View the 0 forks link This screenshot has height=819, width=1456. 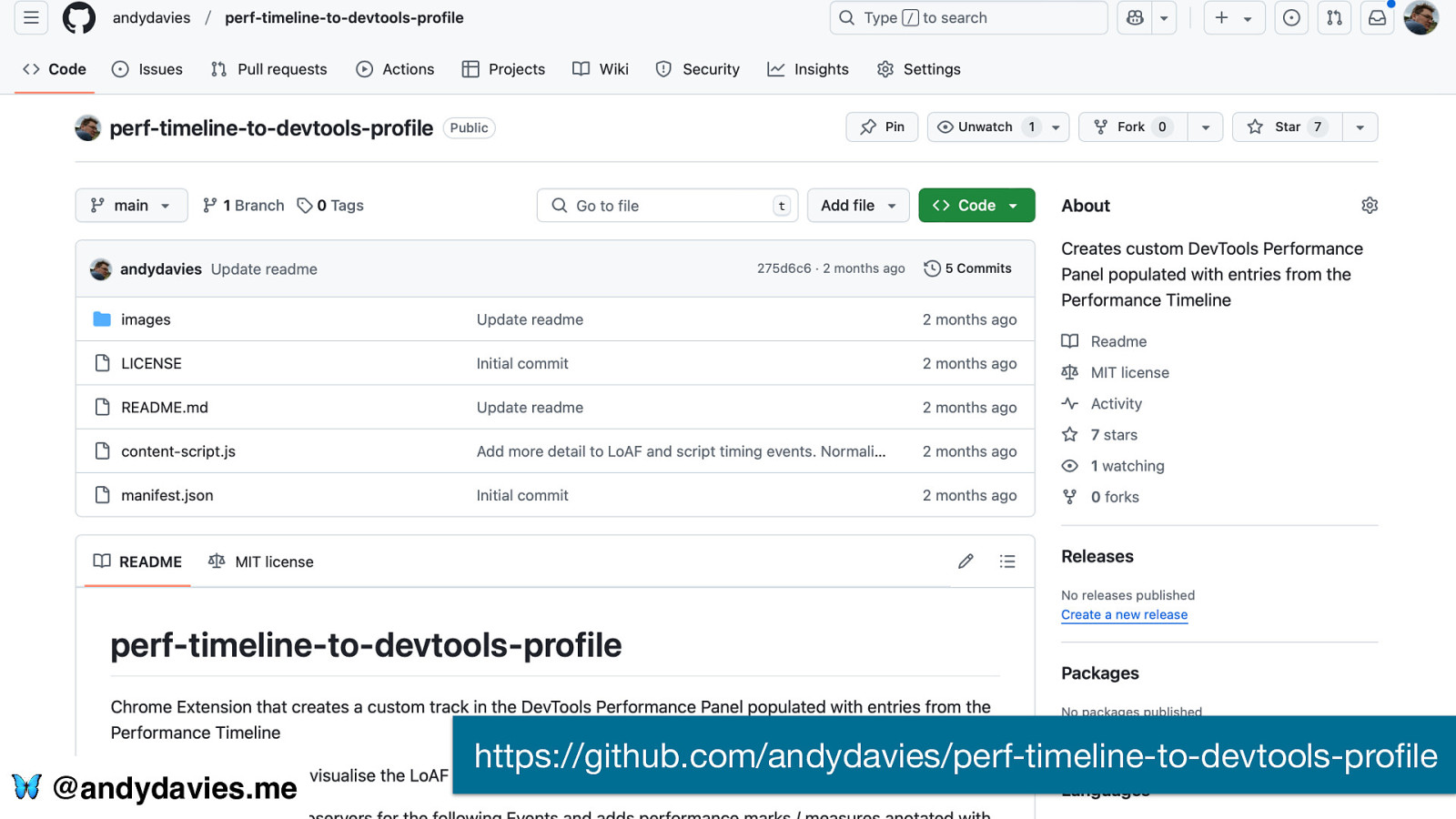click(x=1101, y=497)
